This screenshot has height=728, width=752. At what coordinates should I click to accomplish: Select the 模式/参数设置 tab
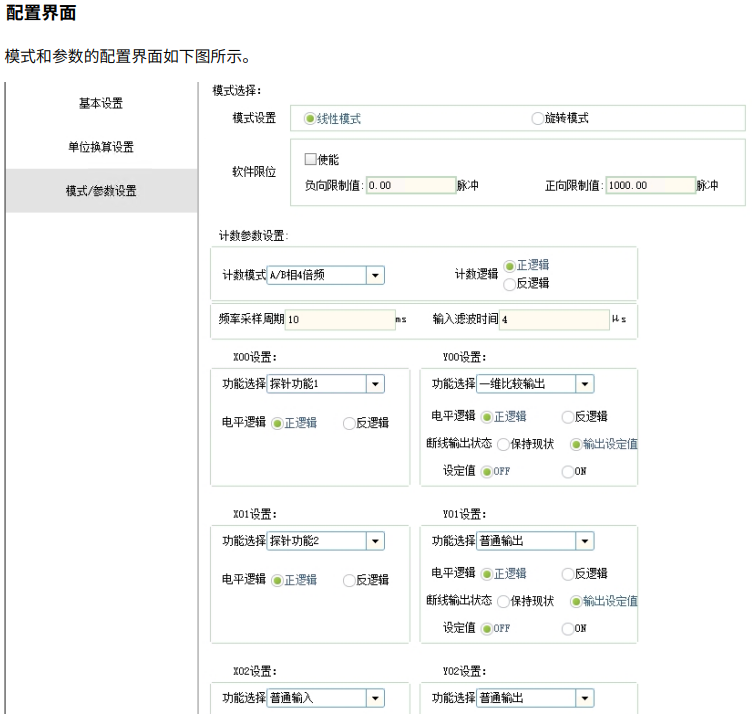101,190
